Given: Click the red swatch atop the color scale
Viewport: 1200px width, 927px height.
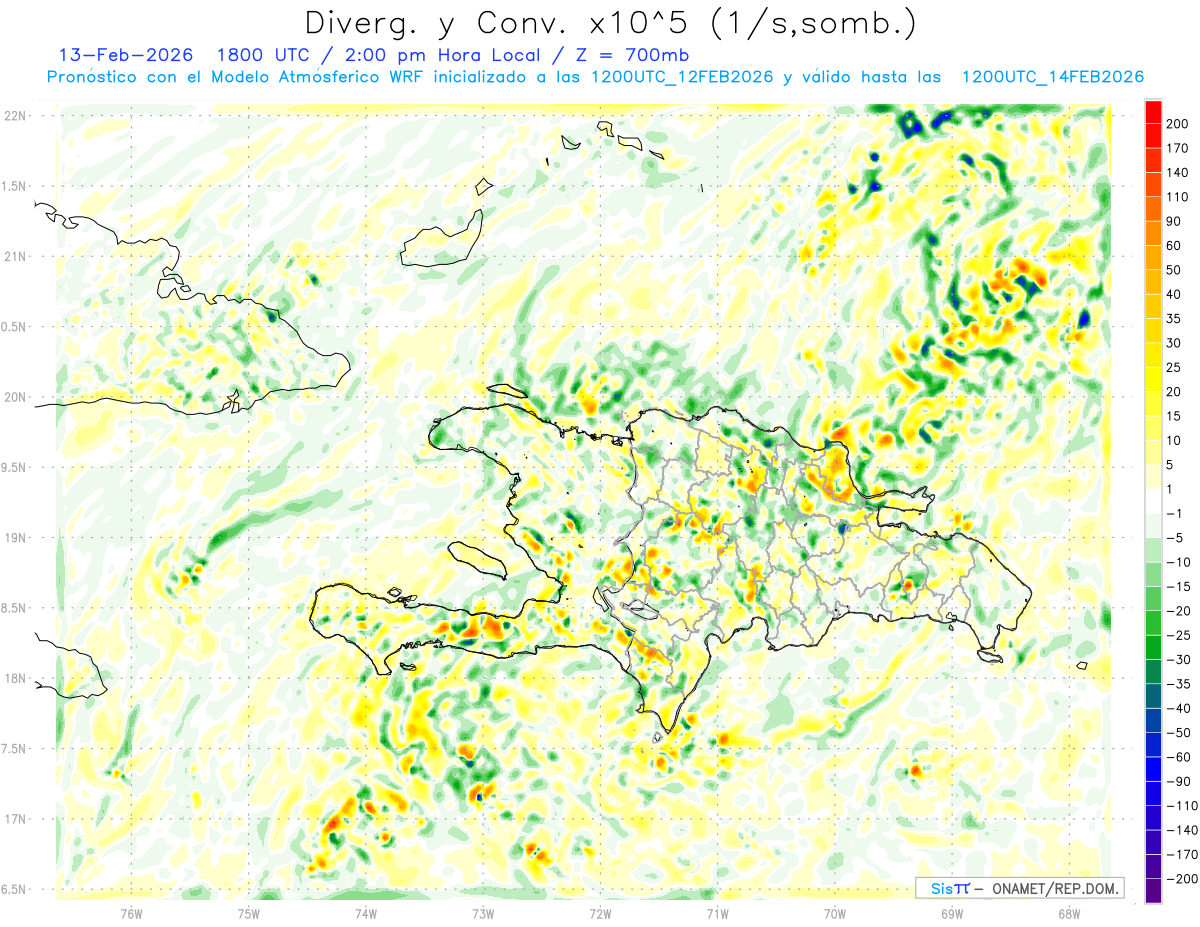Looking at the screenshot, I should pyautogui.click(x=1153, y=111).
